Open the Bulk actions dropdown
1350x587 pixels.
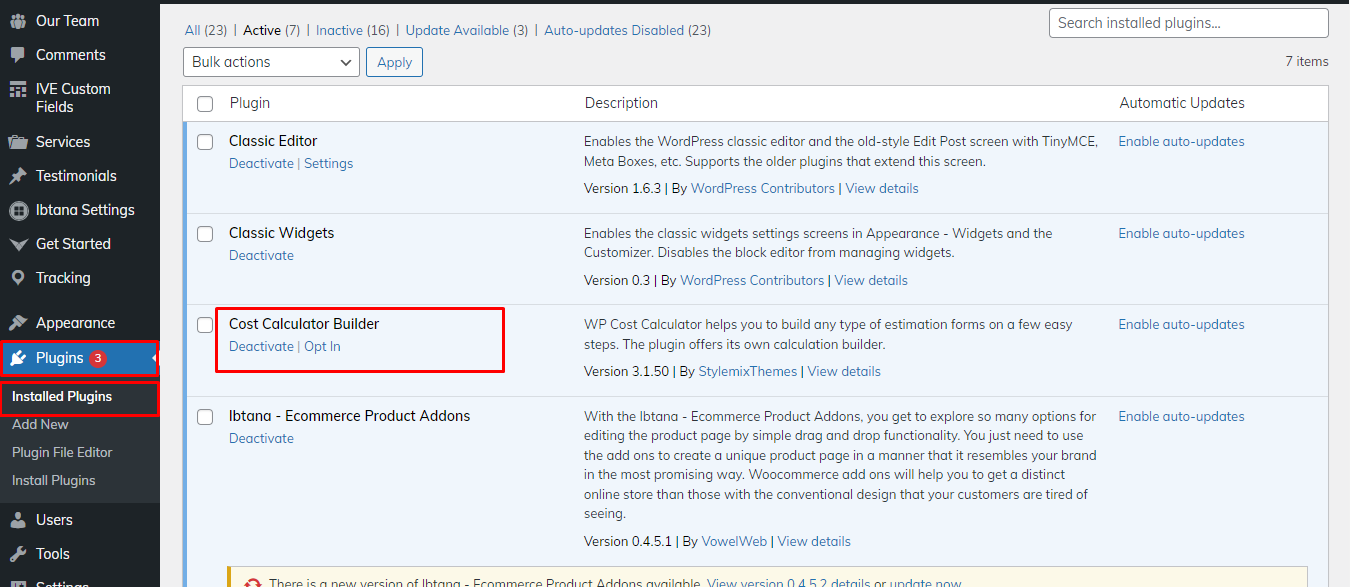(271, 62)
